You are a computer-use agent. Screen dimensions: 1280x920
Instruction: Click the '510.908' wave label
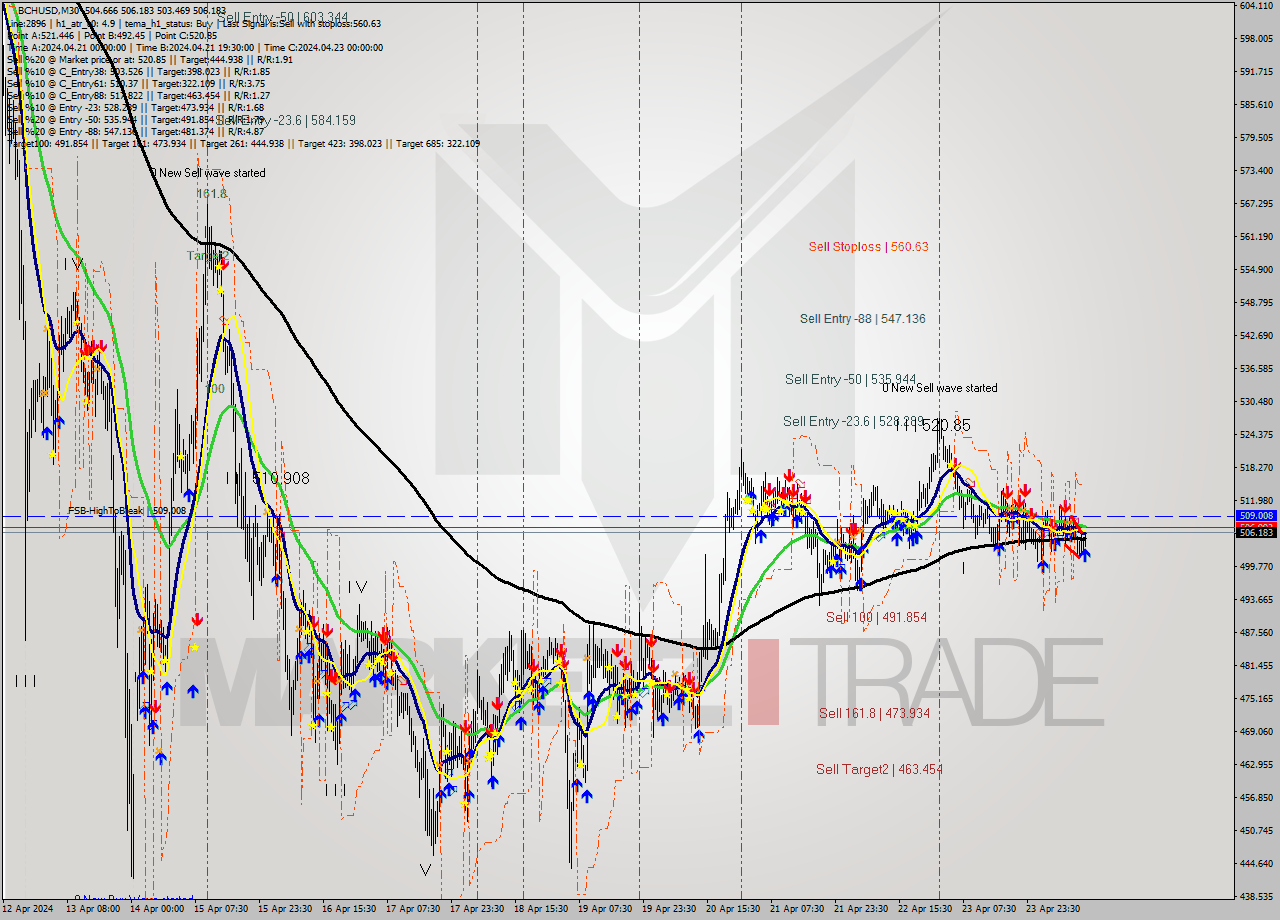[280, 479]
